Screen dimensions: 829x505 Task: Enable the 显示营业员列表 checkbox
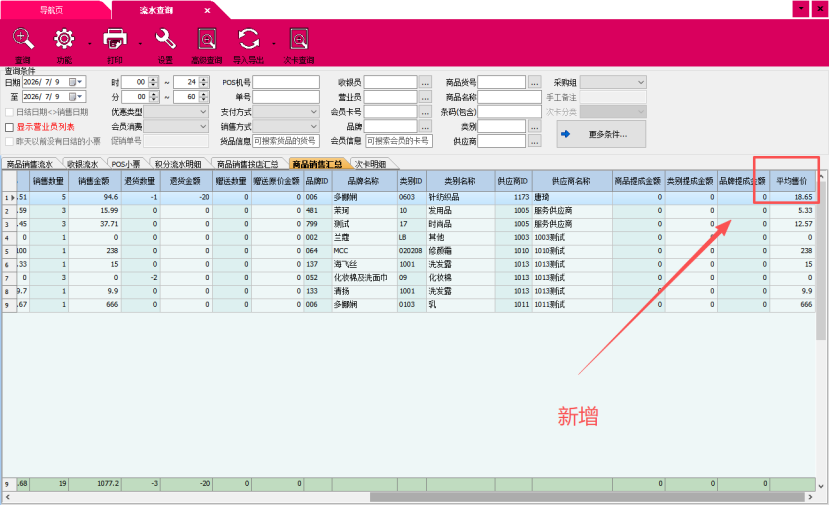pos(10,127)
